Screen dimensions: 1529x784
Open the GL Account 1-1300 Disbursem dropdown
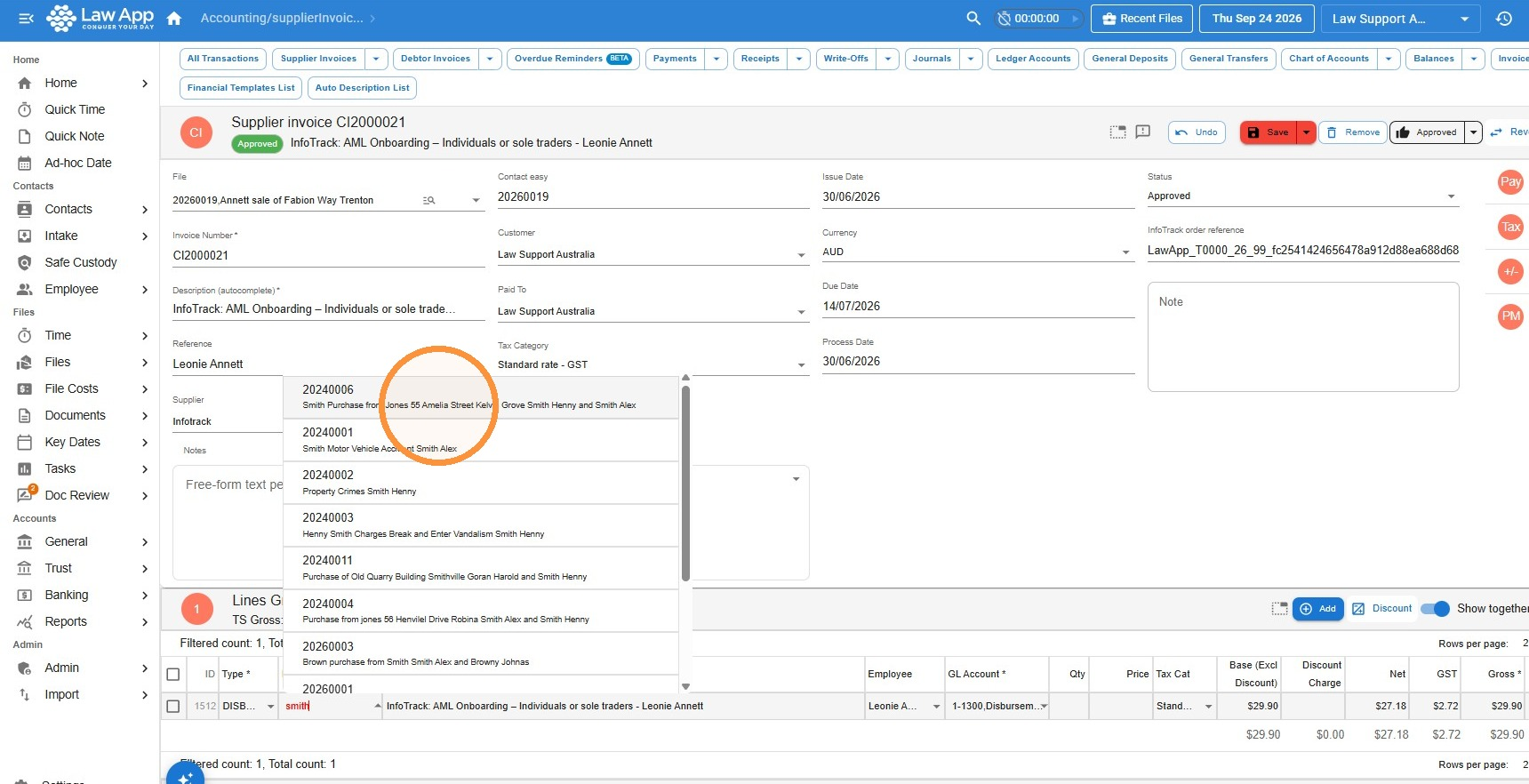[1044, 707]
